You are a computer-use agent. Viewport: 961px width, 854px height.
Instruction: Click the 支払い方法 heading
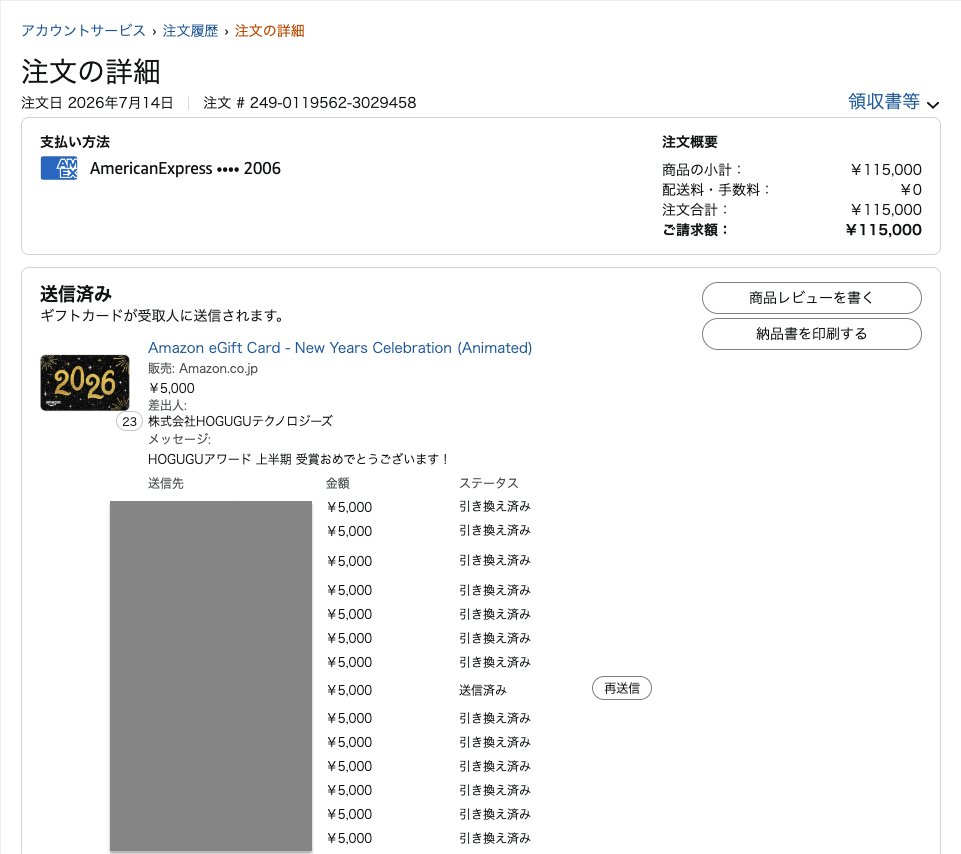(x=75, y=142)
